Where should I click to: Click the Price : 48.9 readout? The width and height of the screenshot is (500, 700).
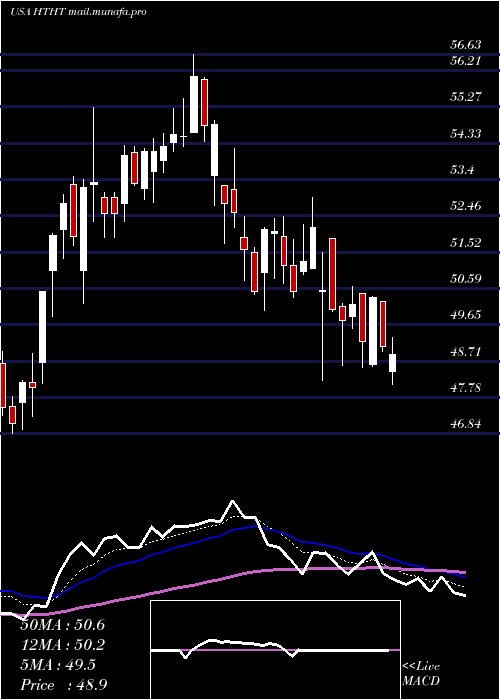tap(62, 685)
